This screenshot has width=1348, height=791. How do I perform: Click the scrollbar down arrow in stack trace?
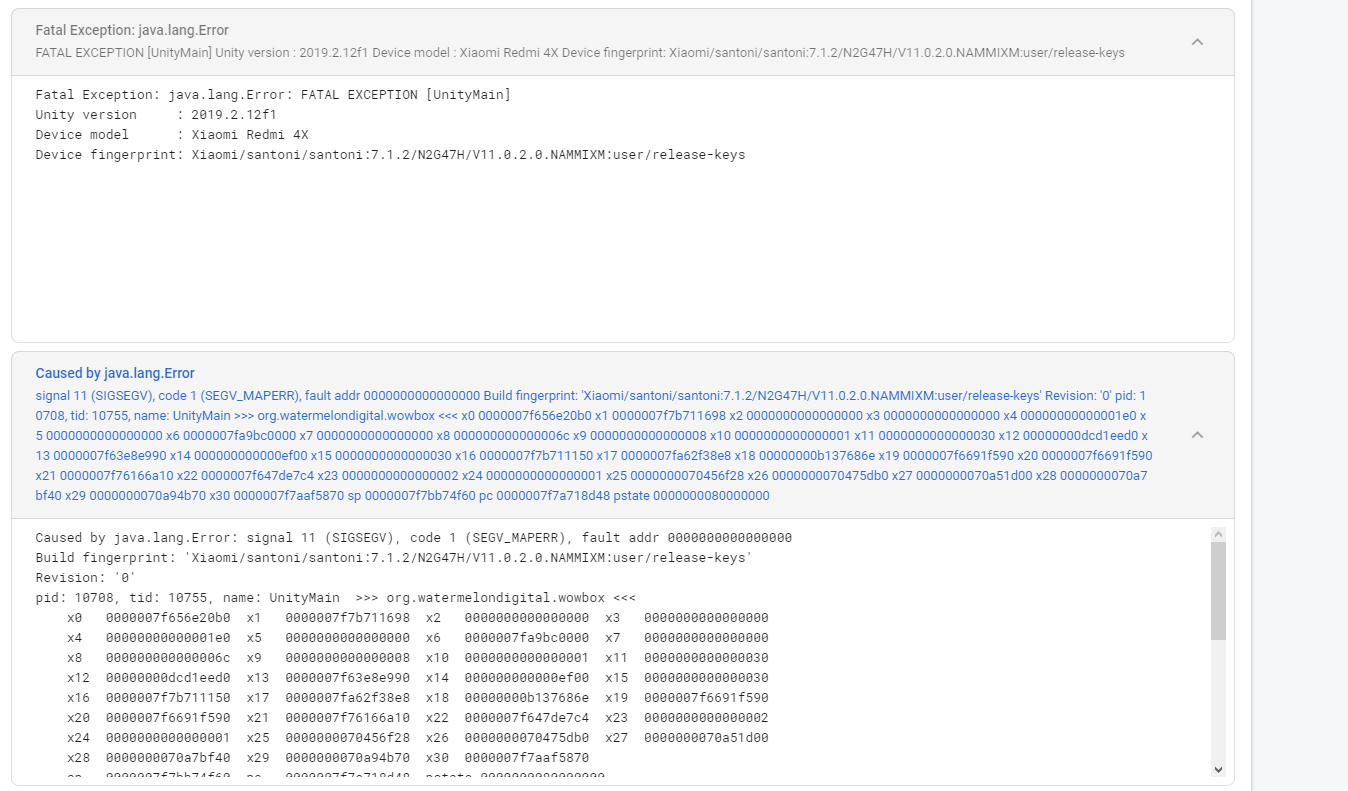click(x=1218, y=769)
